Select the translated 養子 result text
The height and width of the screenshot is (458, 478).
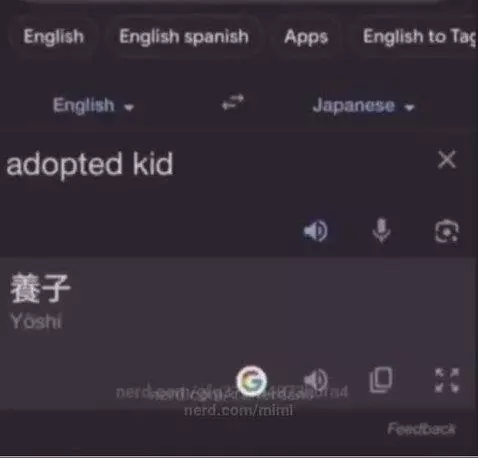point(40,288)
